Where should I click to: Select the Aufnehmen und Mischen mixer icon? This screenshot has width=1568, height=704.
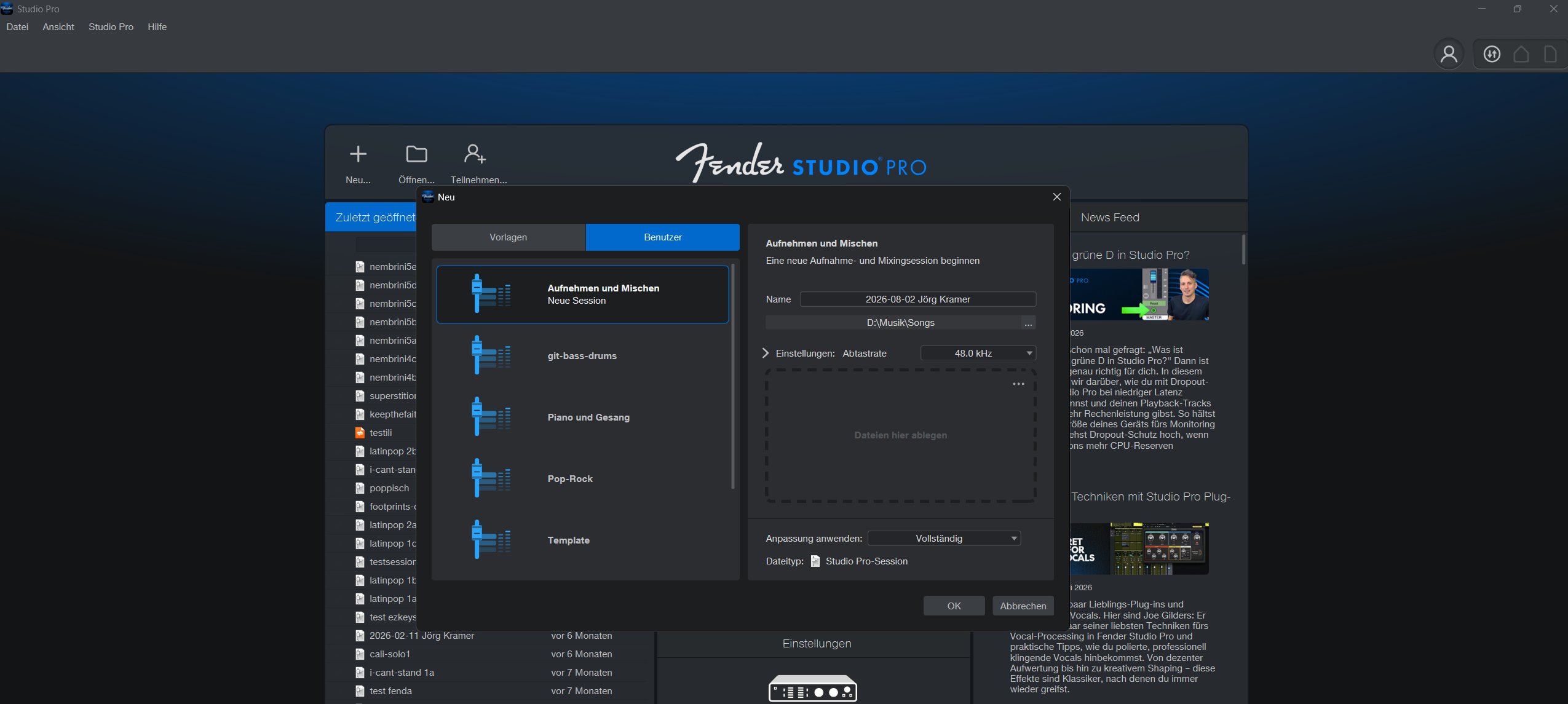coord(491,294)
